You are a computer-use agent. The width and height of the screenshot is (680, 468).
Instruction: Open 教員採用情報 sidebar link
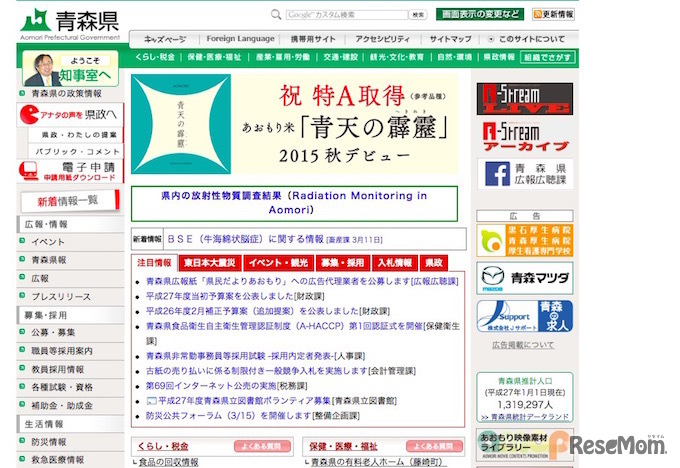pyautogui.click(x=58, y=370)
